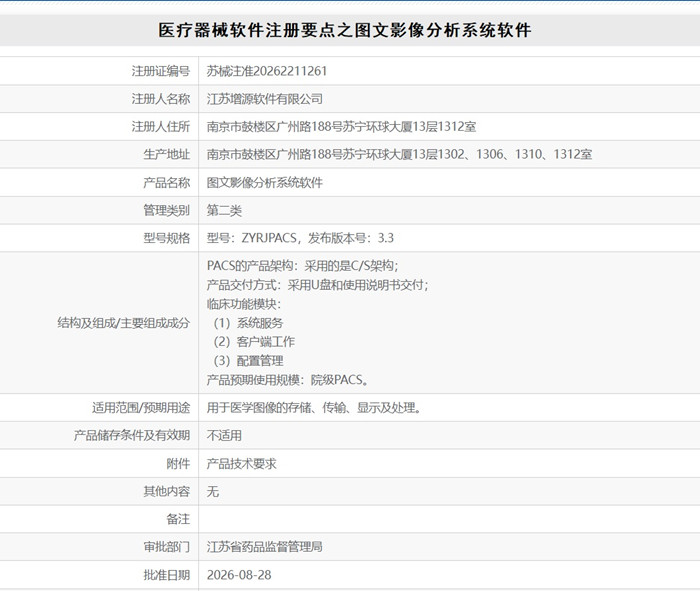Click the line 产品交付方式：采用U盘和使用说明书交付

click(x=317, y=285)
